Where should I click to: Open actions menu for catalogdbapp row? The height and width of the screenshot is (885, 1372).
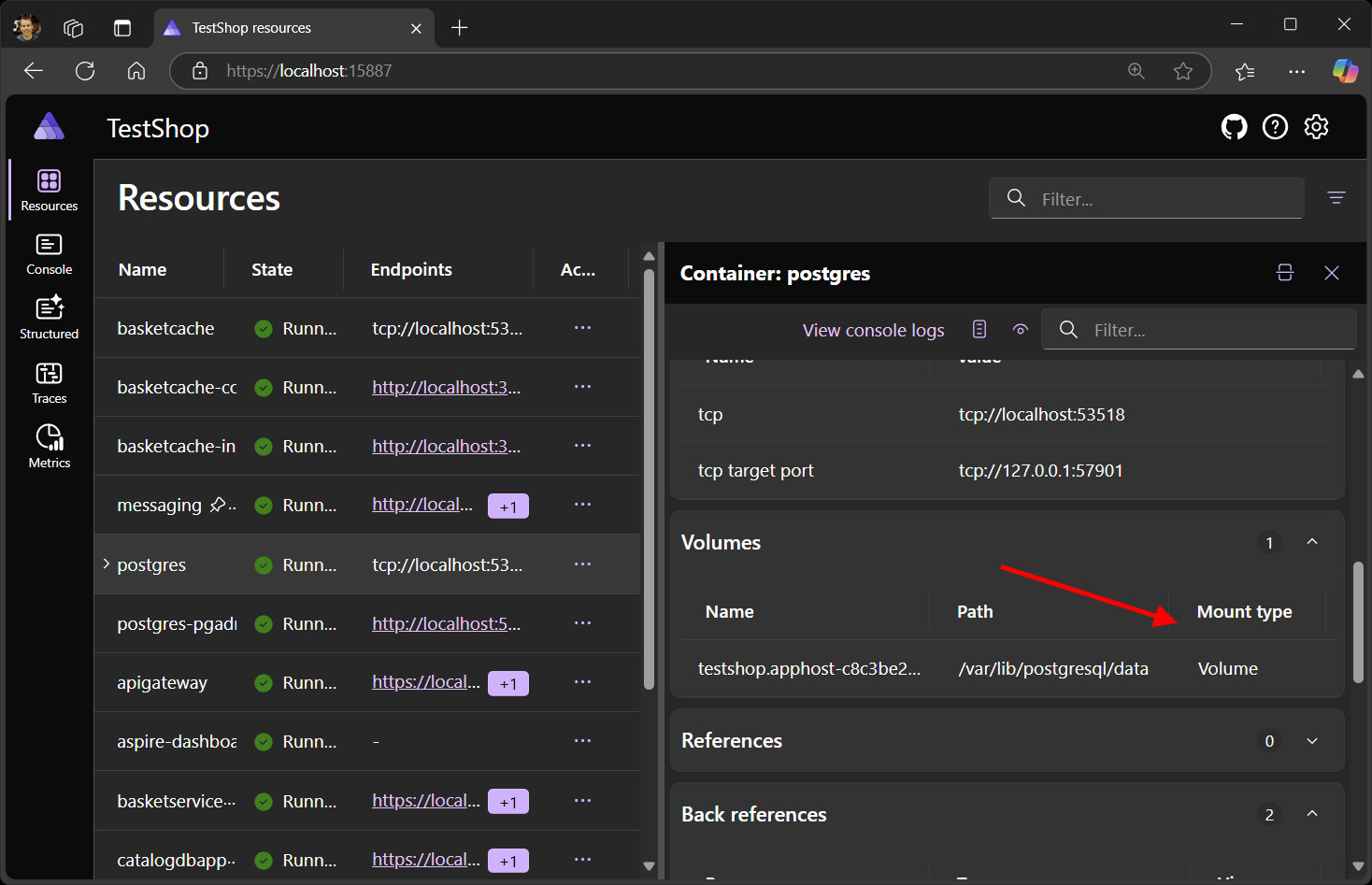[583, 860]
